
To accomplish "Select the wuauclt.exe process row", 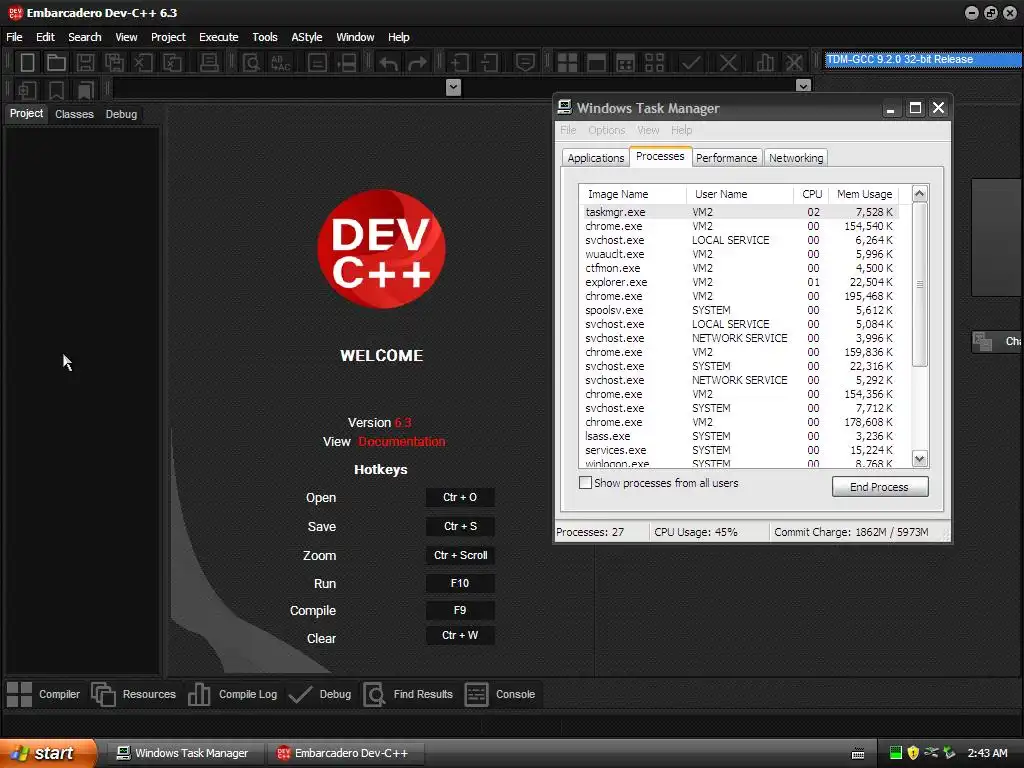I will coord(739,254).
